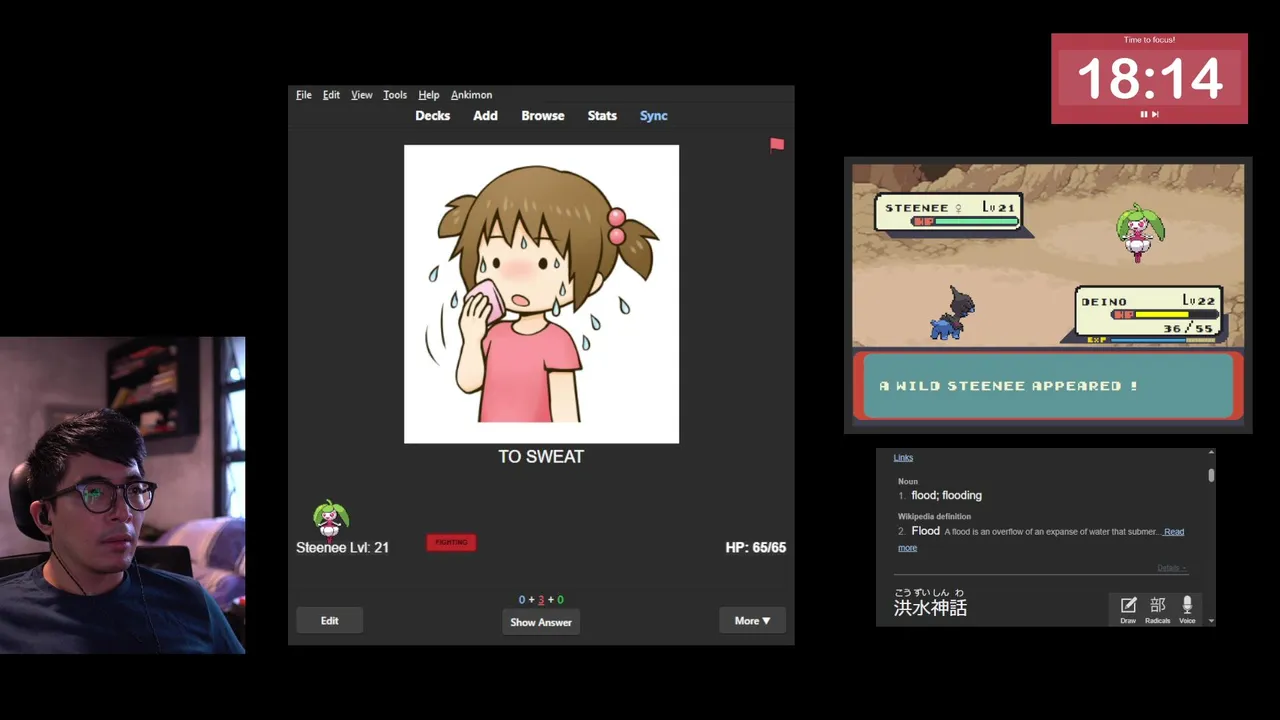Activate Voice input microphone

pos(1187,609)
